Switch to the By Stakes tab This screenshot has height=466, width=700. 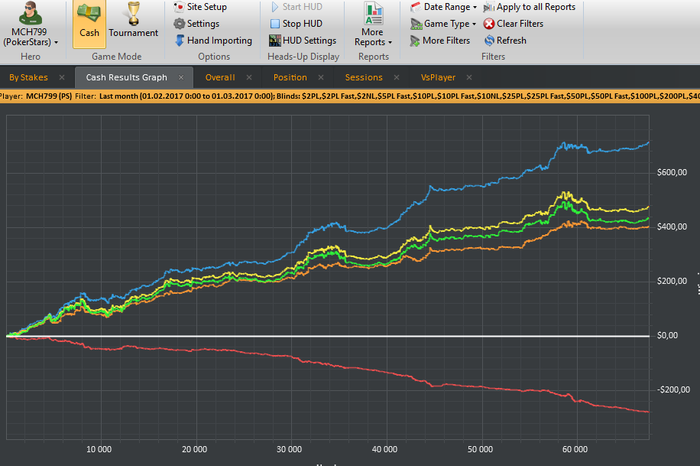click(x=28, y=78)
